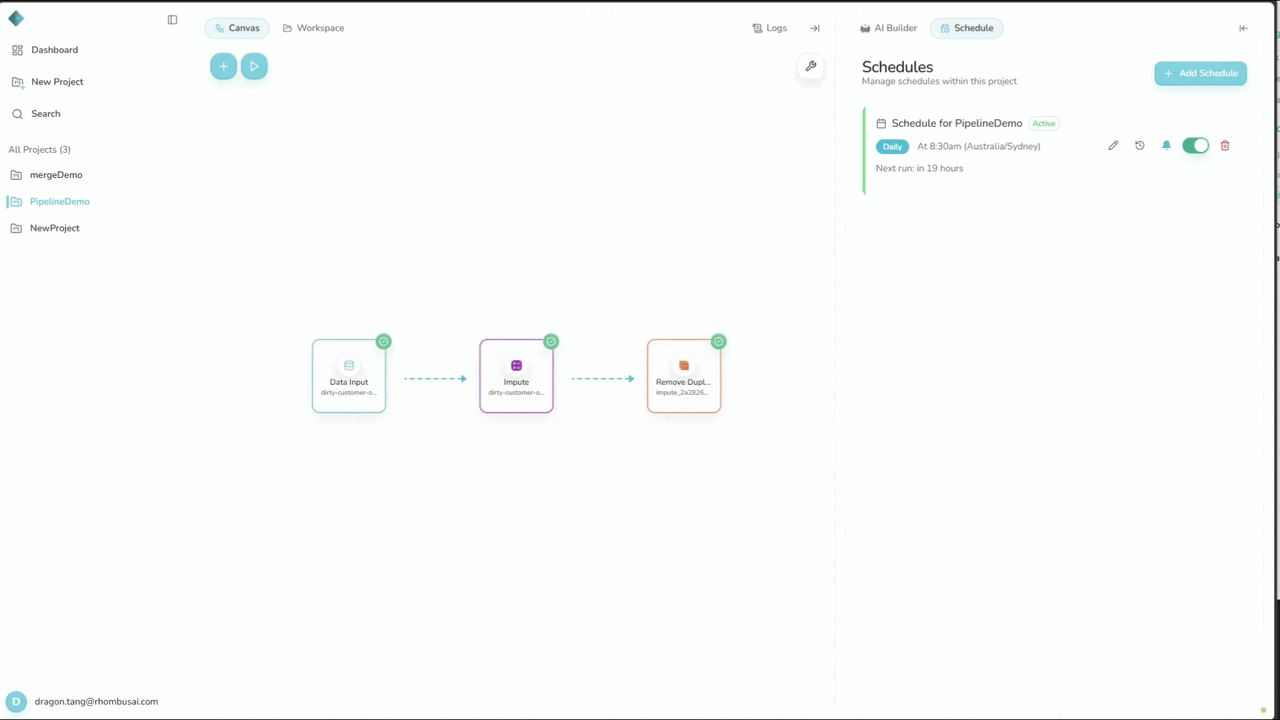Viewport: 1280px width, 720px height.
Task: Collapse the logs panel arrow icon
Action: 814,28
